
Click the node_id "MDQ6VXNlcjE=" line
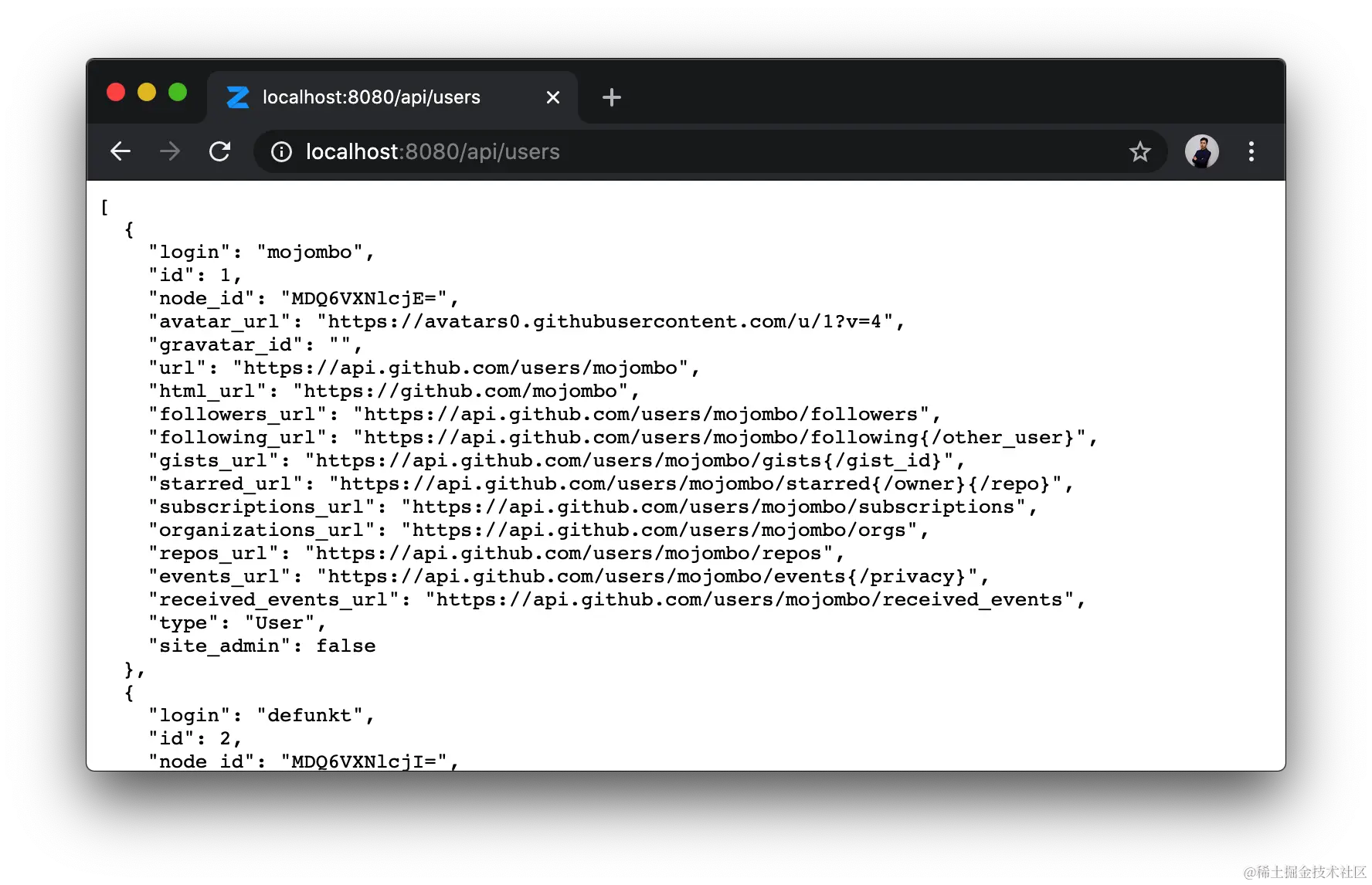304,299
